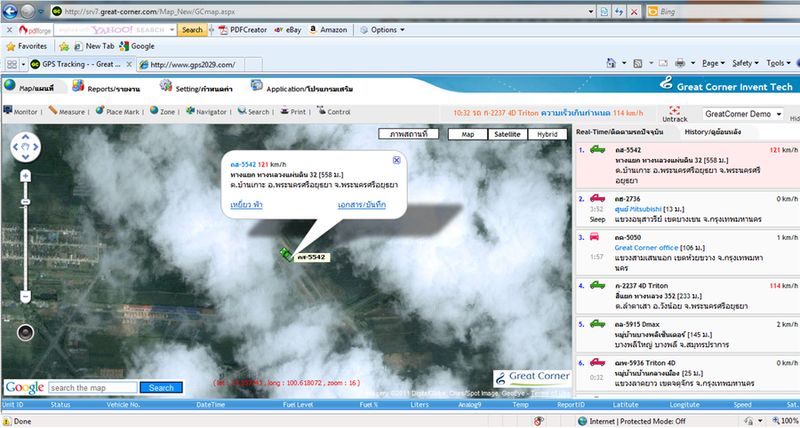Switch map to Satellite view
The width and height of the screenshot is (800, 428).
(x=507, y=133)
